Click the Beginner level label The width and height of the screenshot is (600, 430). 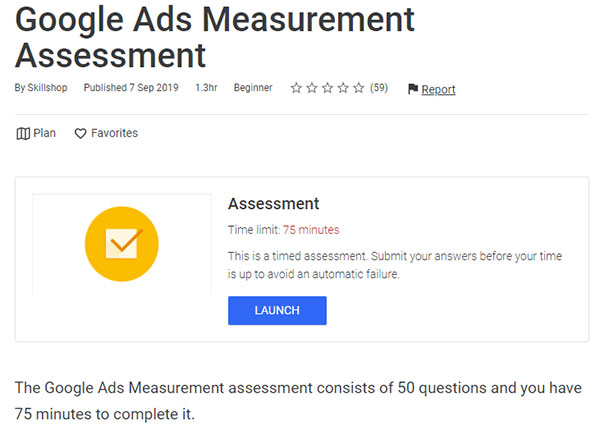point(253,88)
